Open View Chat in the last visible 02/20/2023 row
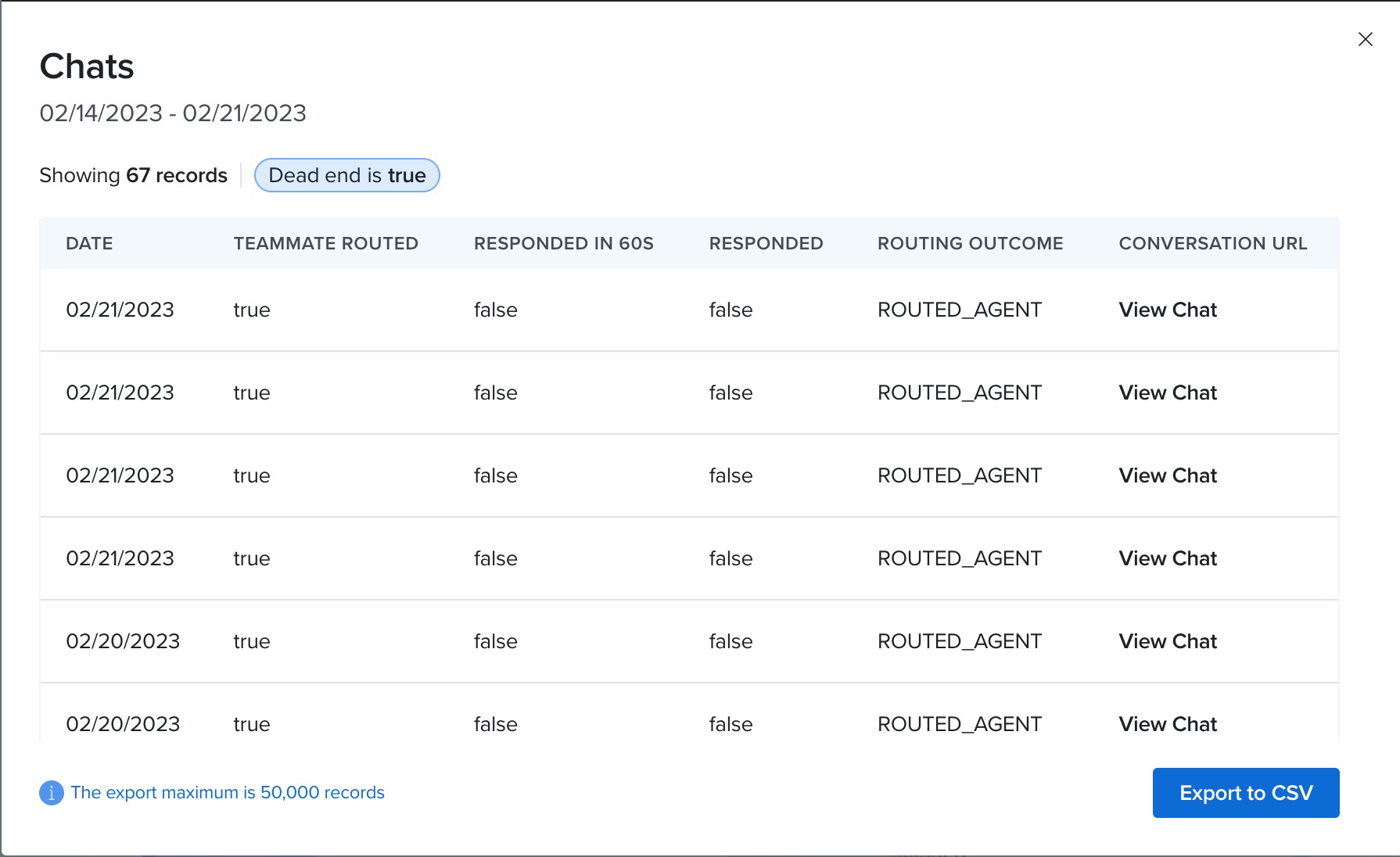1400x857 pixels. pos(1168,724)
